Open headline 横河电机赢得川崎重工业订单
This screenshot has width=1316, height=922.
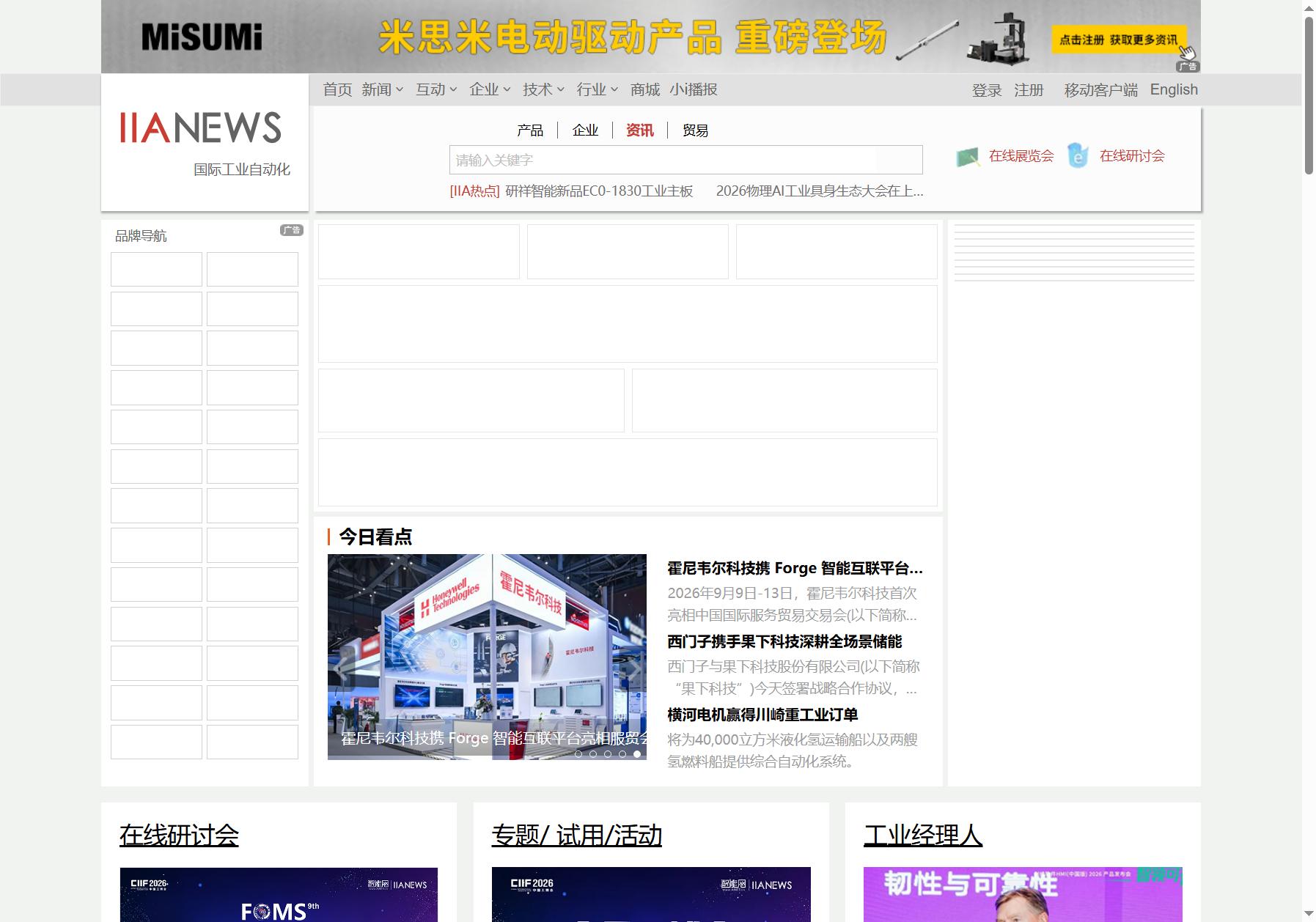click(x=762, y=715)
